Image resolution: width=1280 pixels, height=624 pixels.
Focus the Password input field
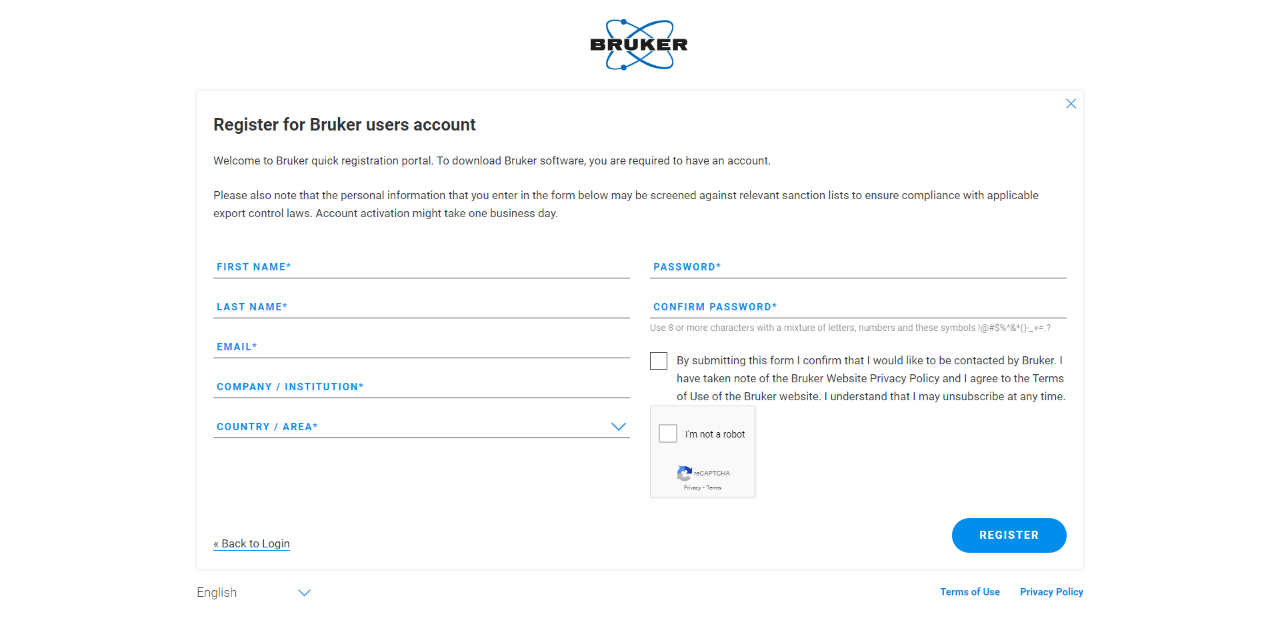tap(858, 267)
